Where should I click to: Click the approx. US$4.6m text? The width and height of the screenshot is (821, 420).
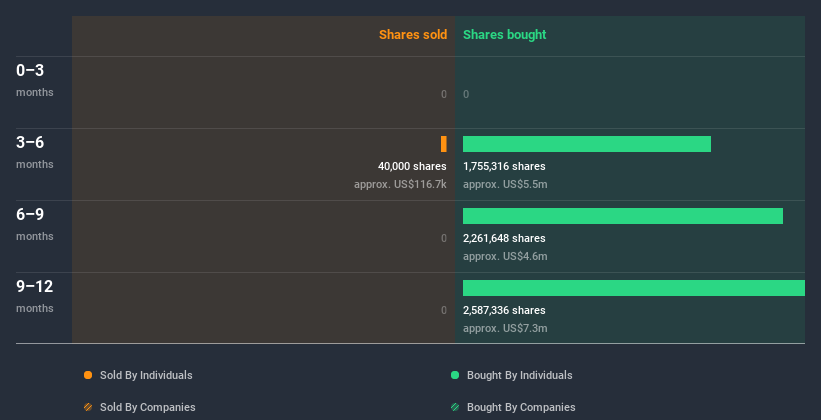(x=505, y=256)
